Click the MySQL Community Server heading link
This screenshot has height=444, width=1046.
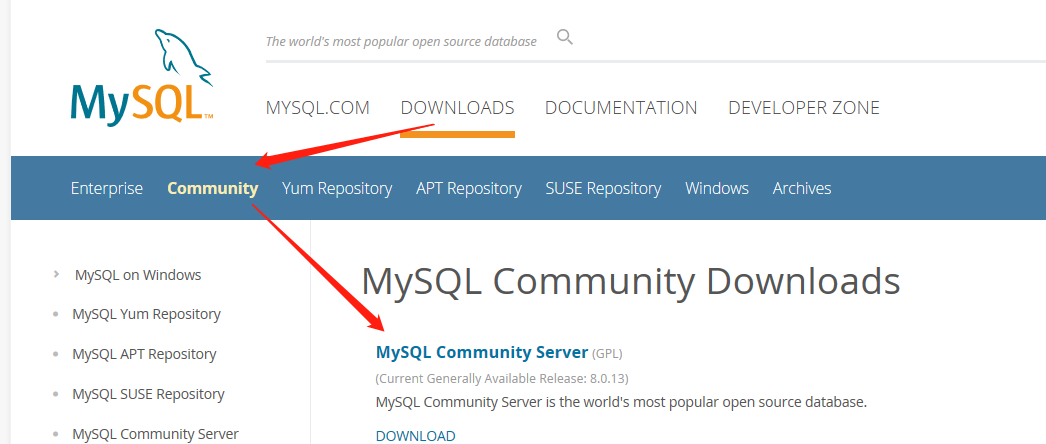pyautogui.click(x=482, y=352)
